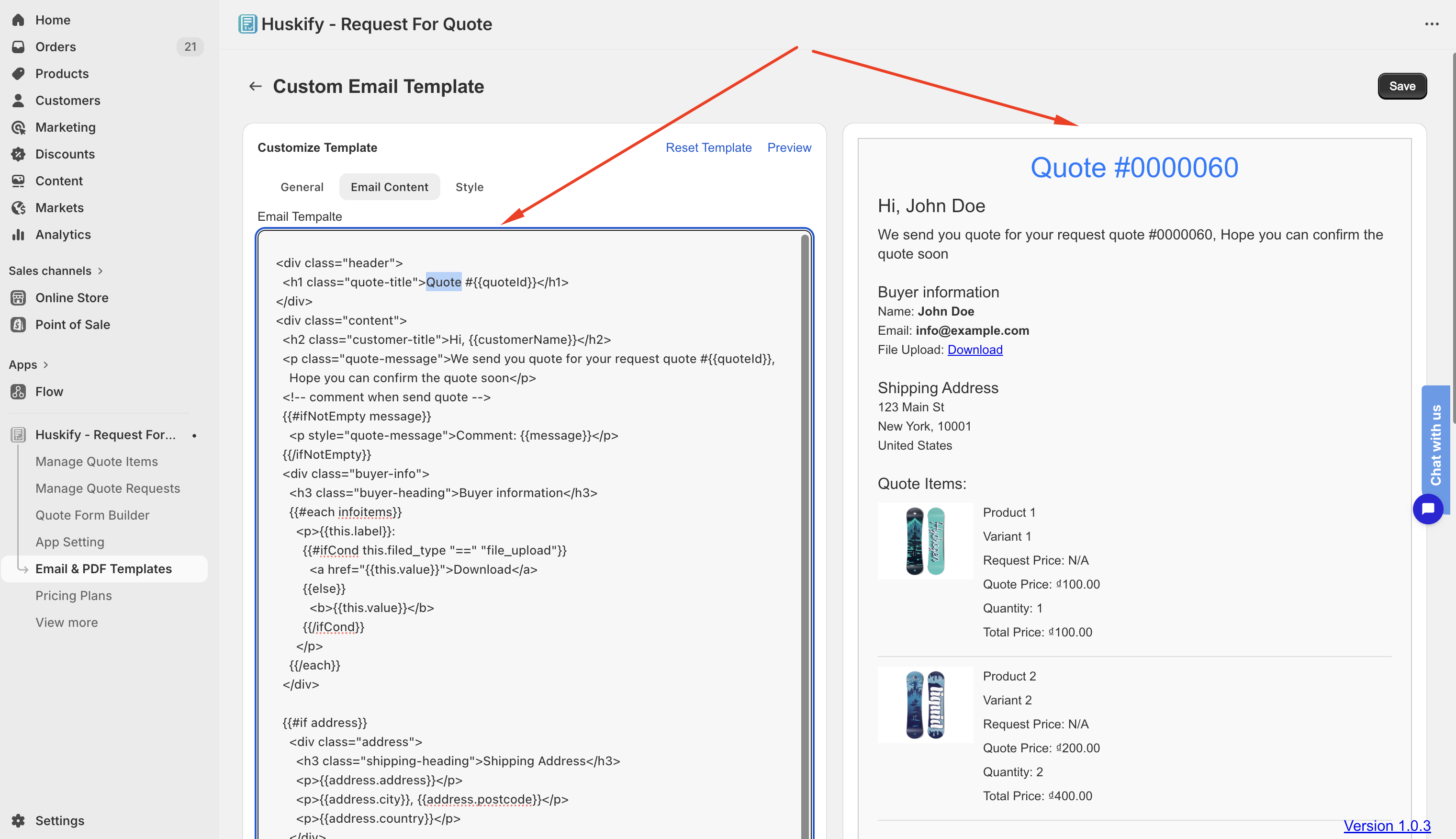The height and width of the screenshot is (839, 1456).
Task: Click the code editor vertical scrollbar
Action: [x=805, y=536]
